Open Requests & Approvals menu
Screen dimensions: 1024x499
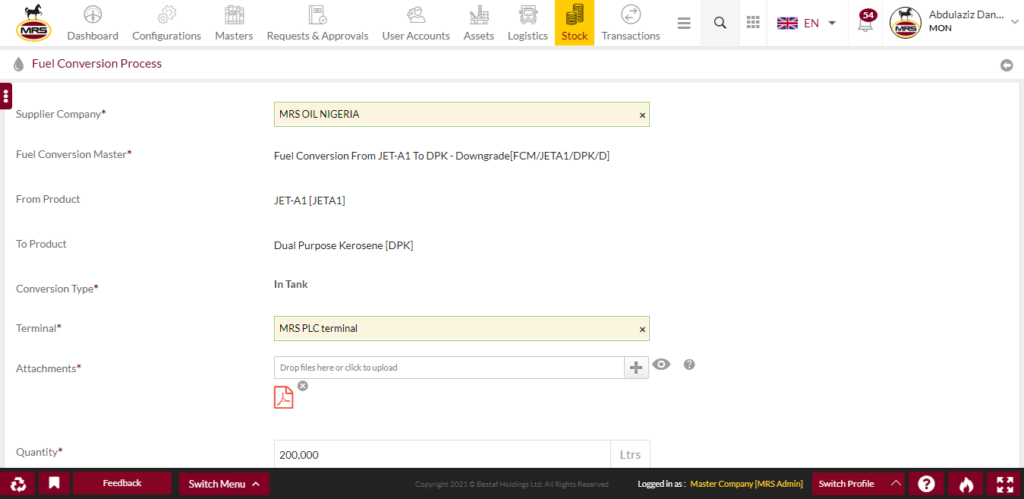(317, 24)
